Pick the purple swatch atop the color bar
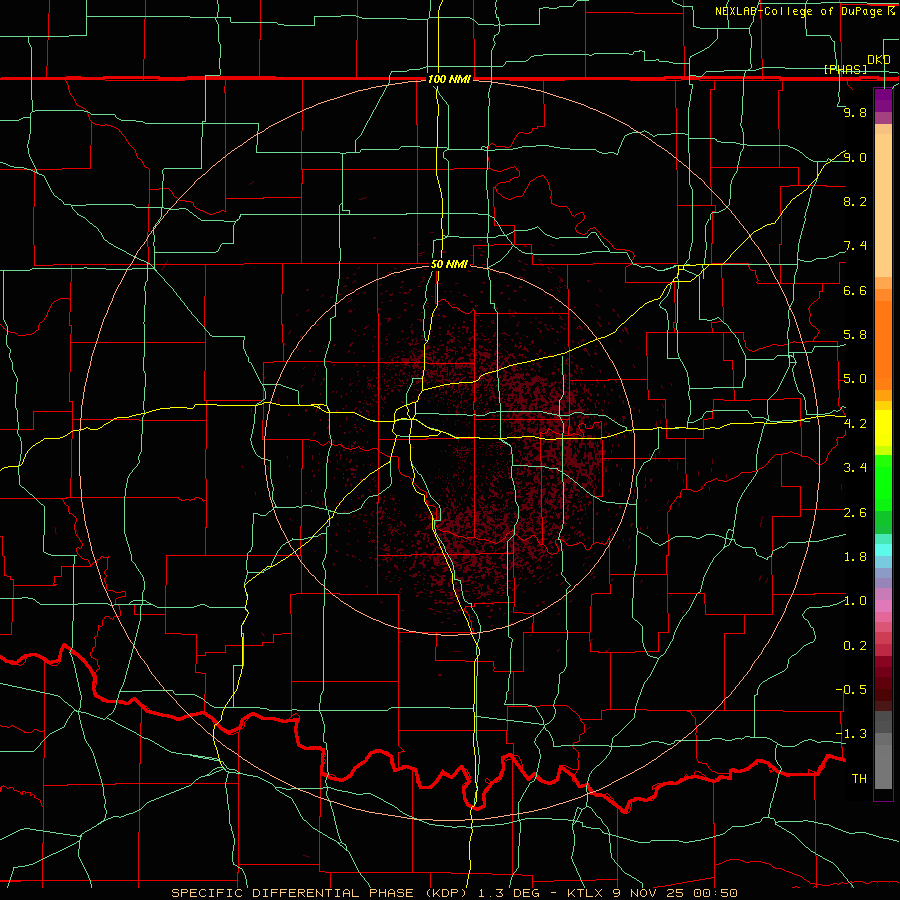The height and width of the screenshot is (900, 900). point(883,100)
